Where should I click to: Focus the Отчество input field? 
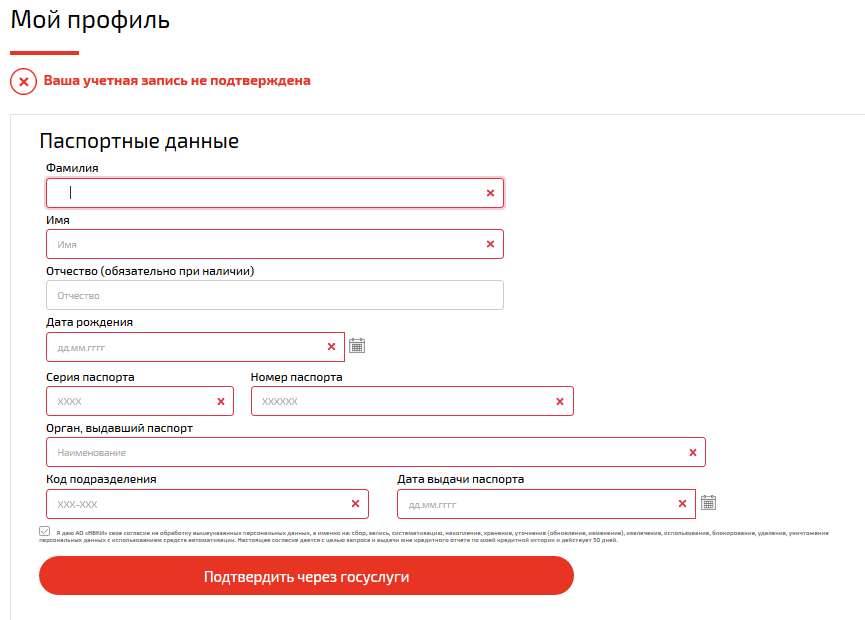click(x=275, y=295)
